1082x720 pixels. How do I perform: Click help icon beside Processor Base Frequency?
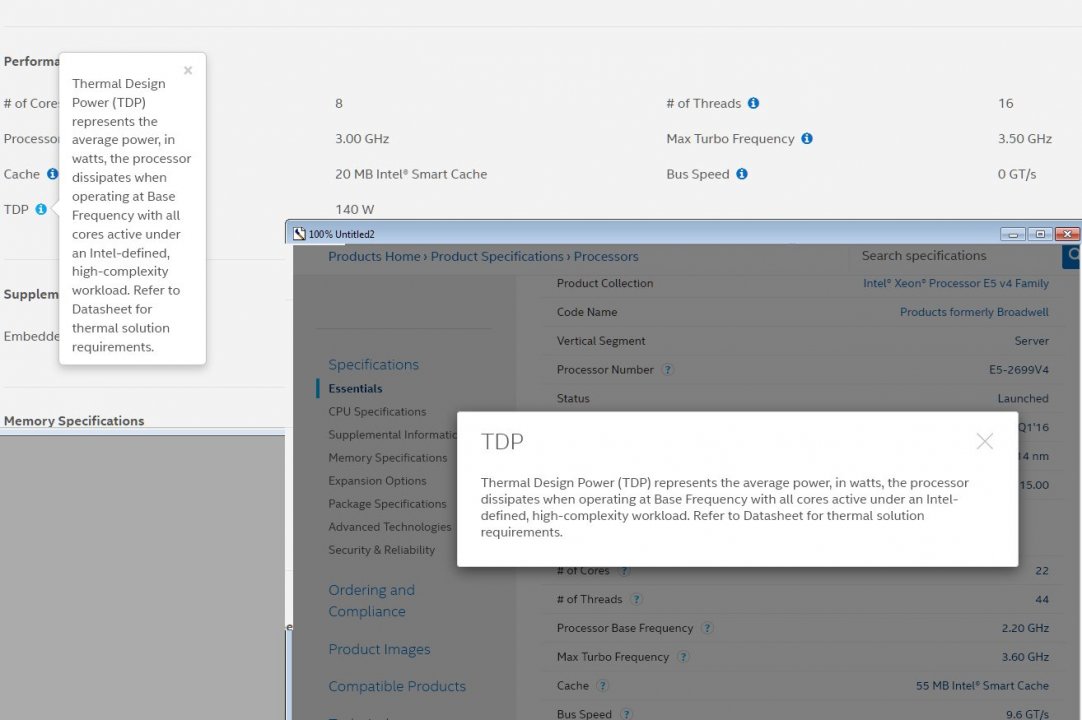coord(707,629)
